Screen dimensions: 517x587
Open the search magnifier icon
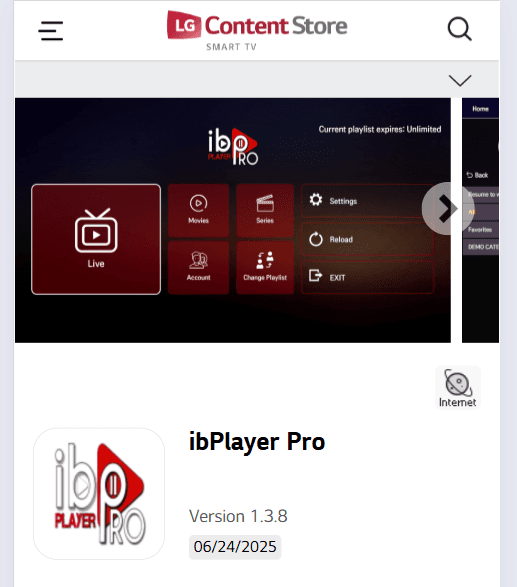tap(460, 28)
